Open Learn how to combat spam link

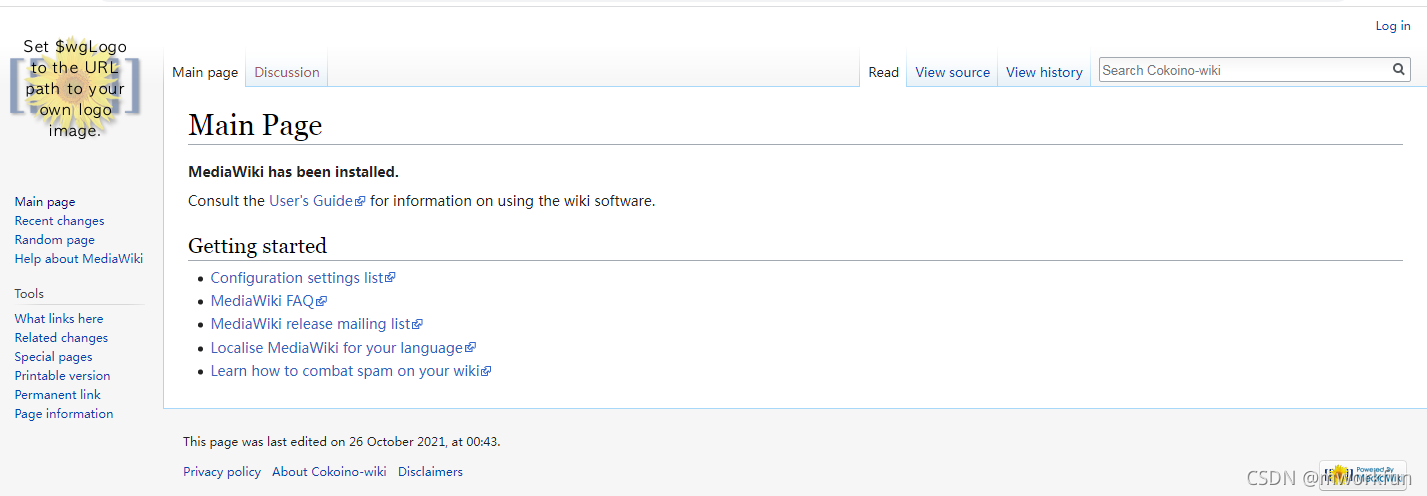(x=351, y=371)
